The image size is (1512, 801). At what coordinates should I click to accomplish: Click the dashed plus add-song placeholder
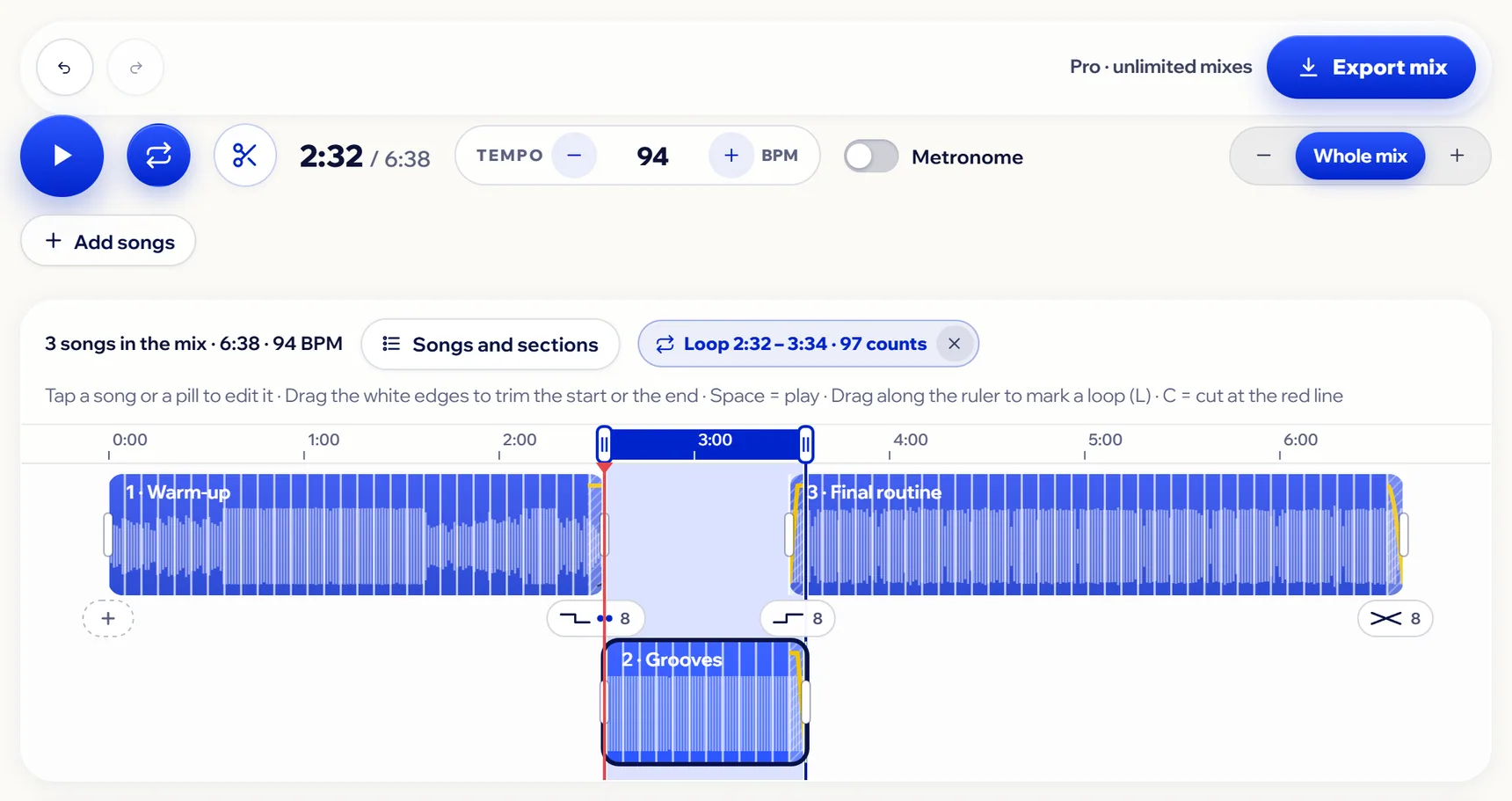(x=107, y=618)
